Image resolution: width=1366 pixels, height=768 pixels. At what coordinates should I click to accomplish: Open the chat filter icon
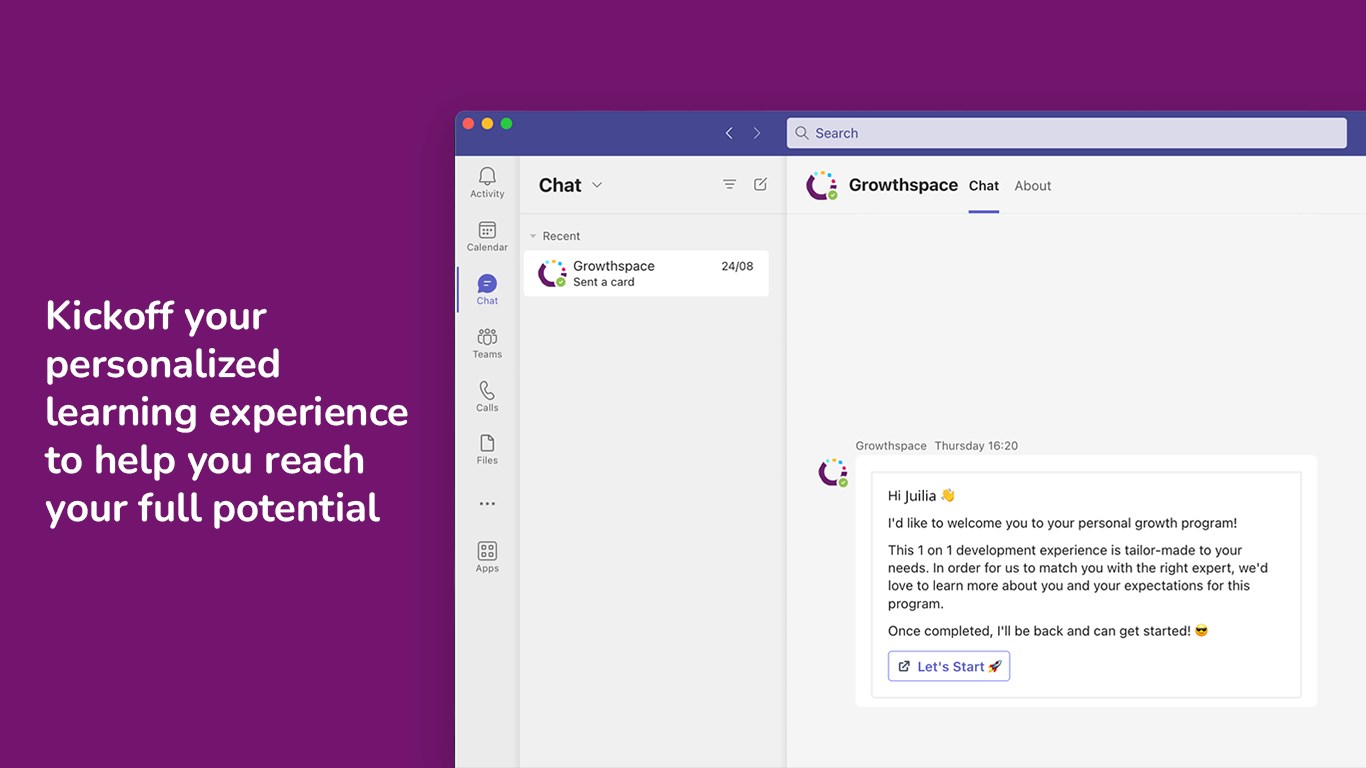[x=730, y=185]
